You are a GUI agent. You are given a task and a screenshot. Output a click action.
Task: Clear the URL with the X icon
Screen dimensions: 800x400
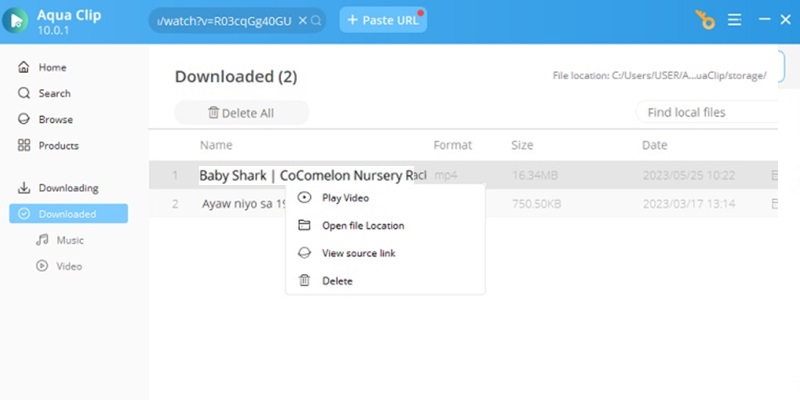click(303, 20)
